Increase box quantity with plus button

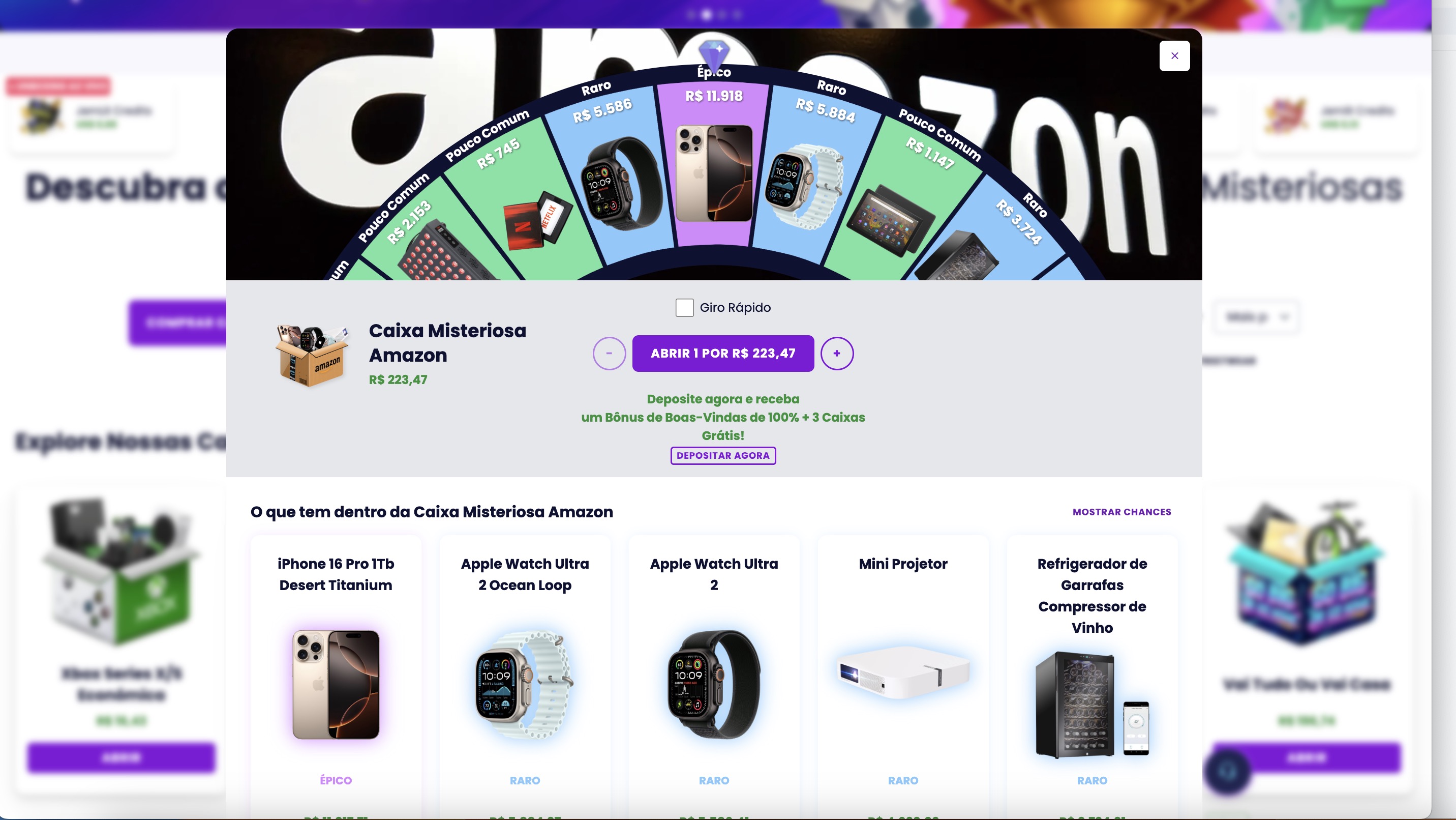point(836,354)
